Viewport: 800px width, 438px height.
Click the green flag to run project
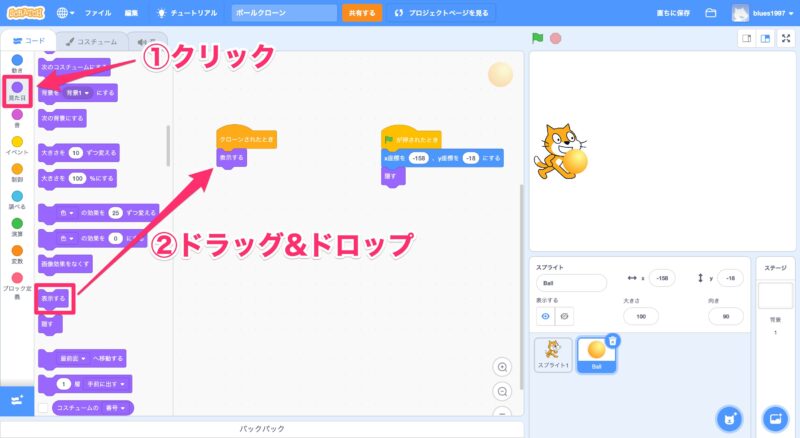(538, 39)
